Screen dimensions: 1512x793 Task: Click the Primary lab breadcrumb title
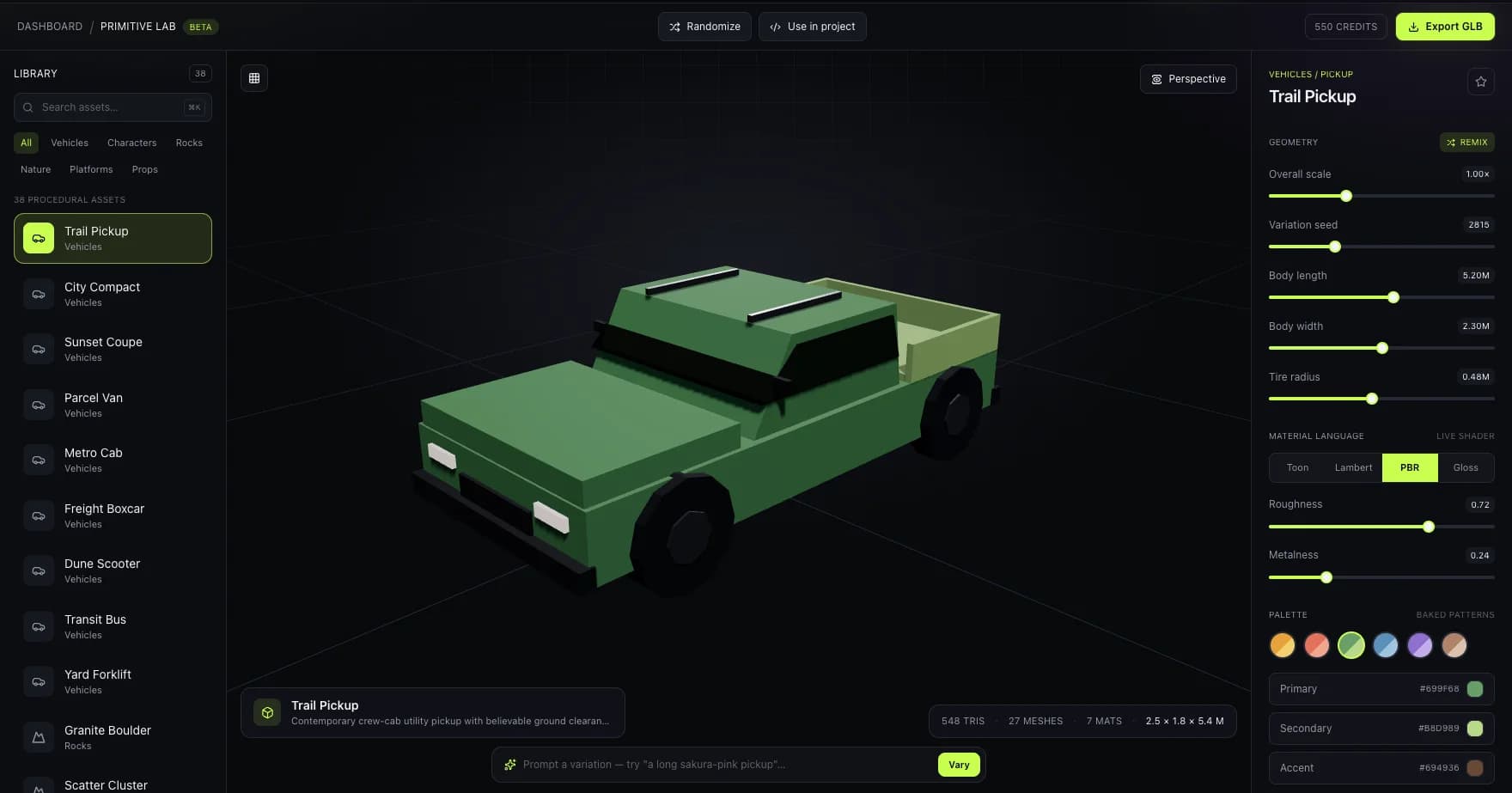(x=137, y=27)
